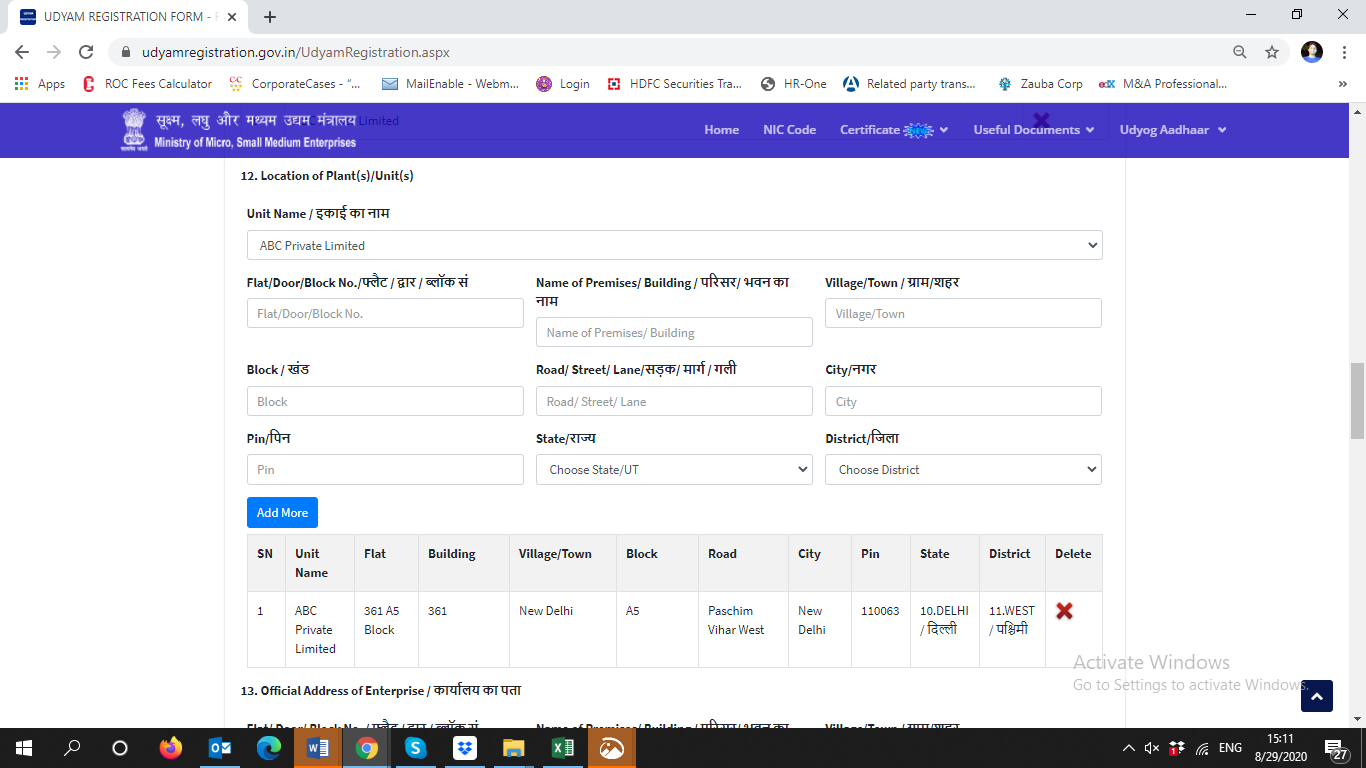The image size is (1366, 768).
Task: Open the Choose State/UT dropdown
Action: pyautogui.click(x=674, y=470)
